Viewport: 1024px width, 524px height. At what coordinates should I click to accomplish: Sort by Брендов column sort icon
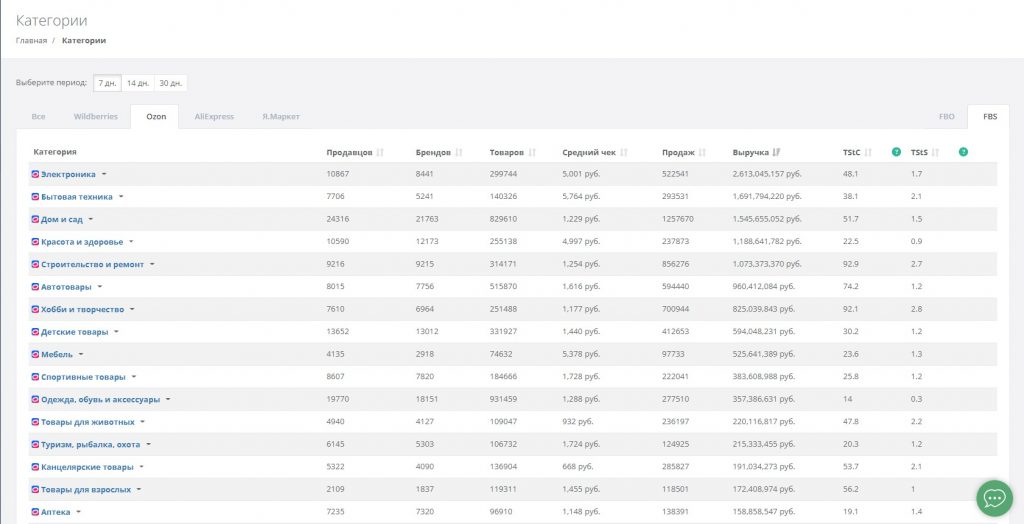(x=459, y=153)
